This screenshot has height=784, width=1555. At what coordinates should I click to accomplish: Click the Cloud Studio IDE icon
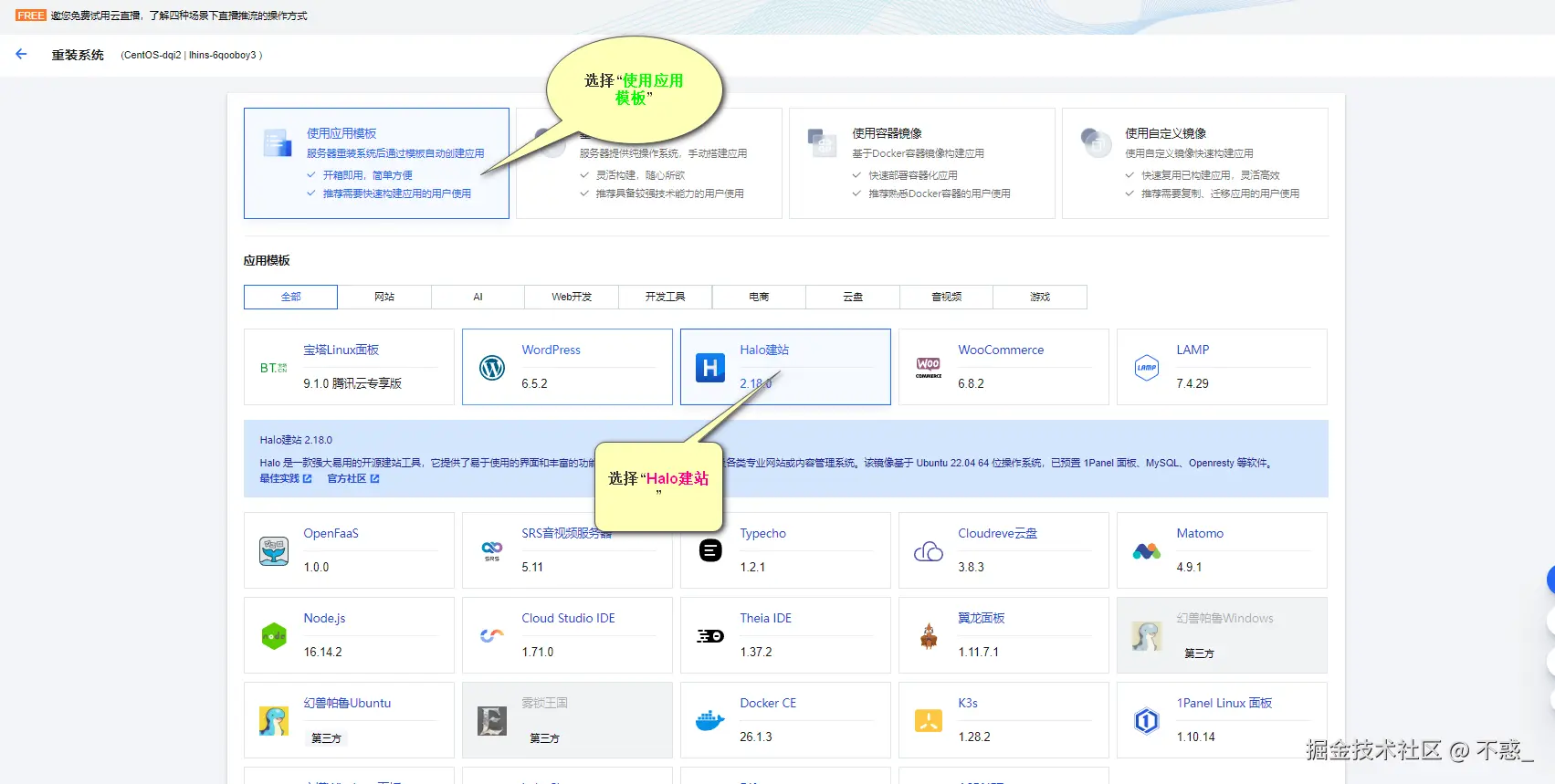click(x=492, y=635)
